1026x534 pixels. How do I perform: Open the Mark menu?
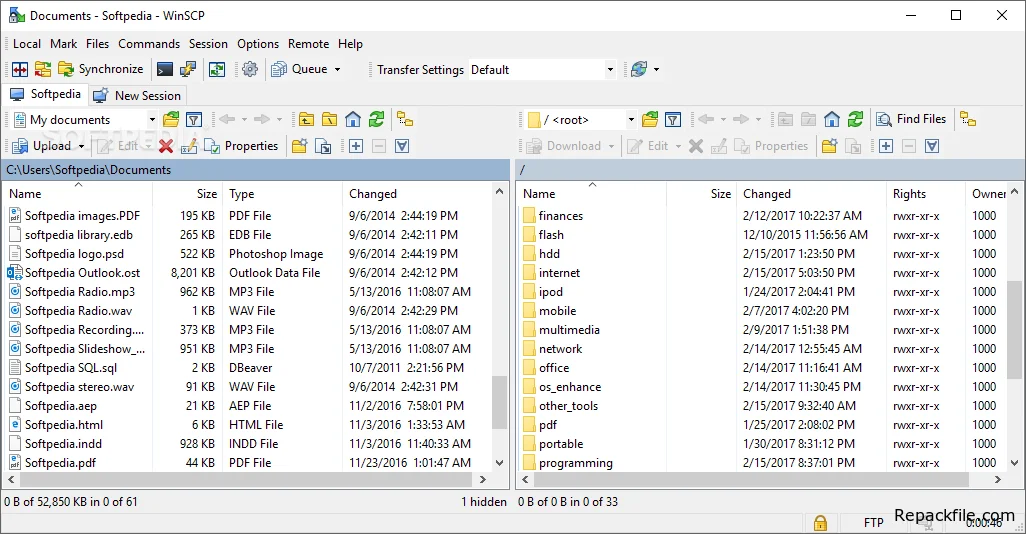pyautogui.click(x=63, y=44)
